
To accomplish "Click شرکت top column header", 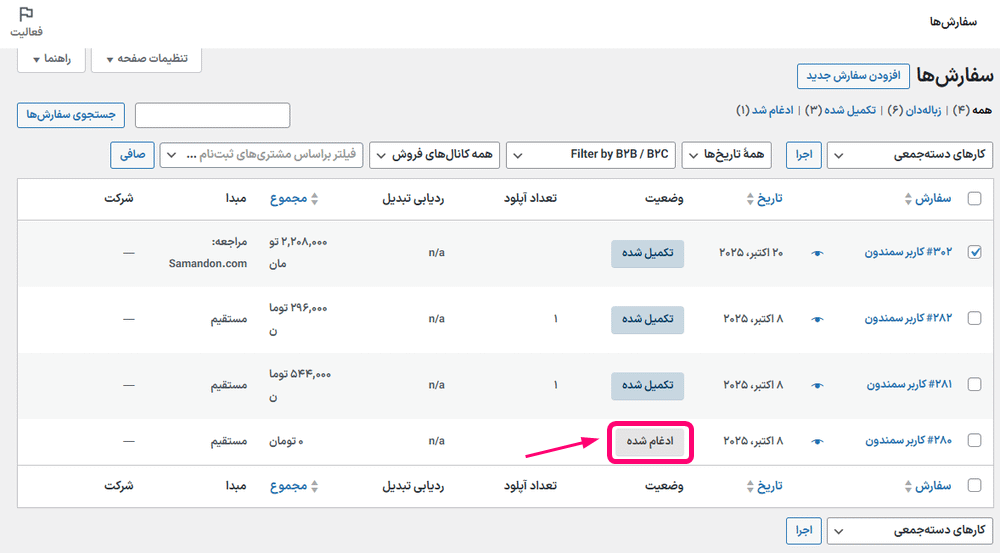I will click(119, 198).
